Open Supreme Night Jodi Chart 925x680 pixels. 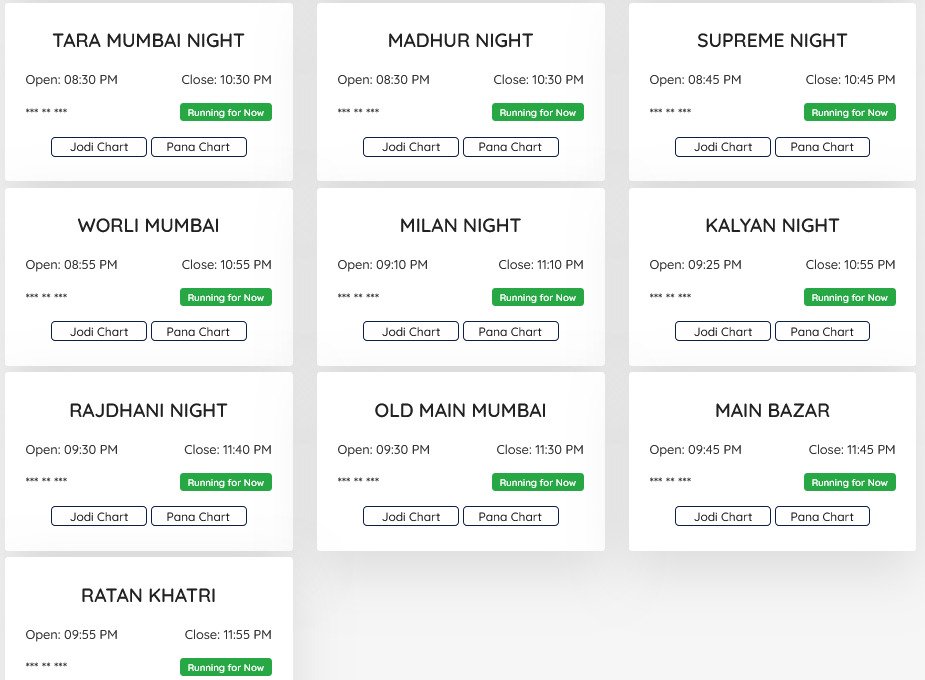point(723,147)
